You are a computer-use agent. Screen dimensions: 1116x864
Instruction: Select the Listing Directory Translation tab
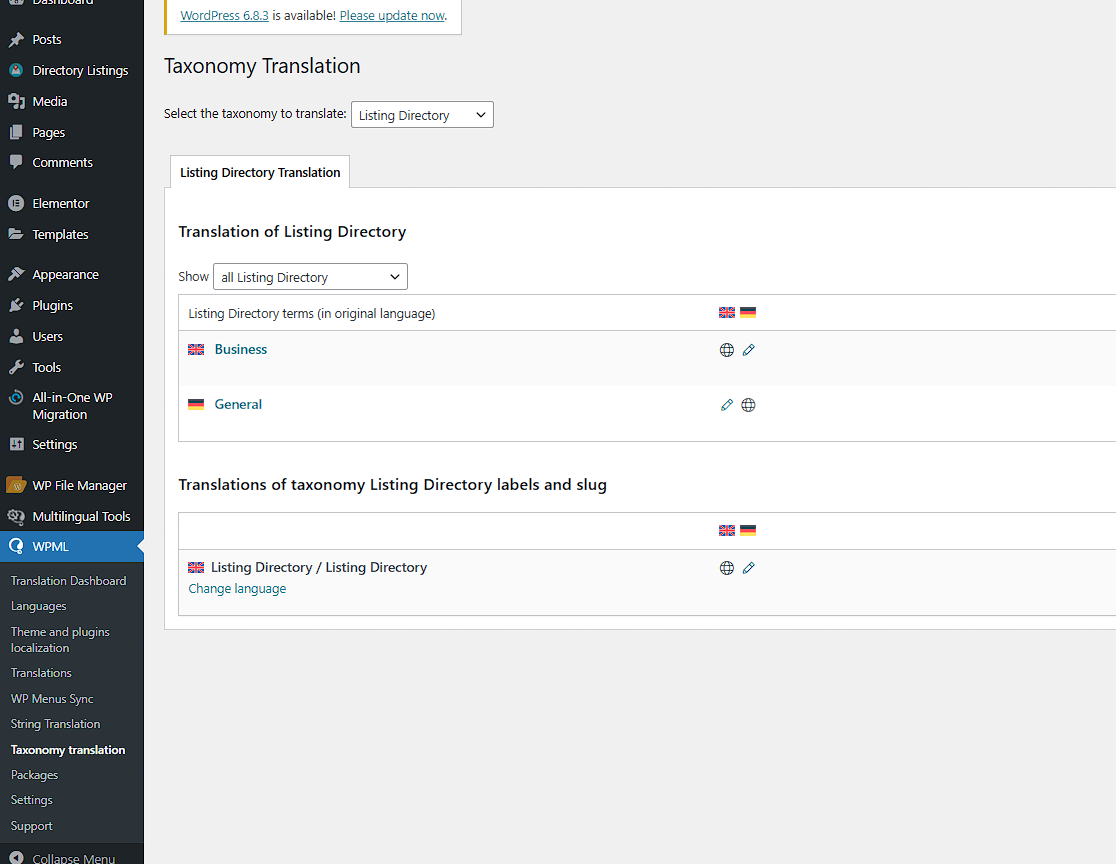tap(260, 172)
